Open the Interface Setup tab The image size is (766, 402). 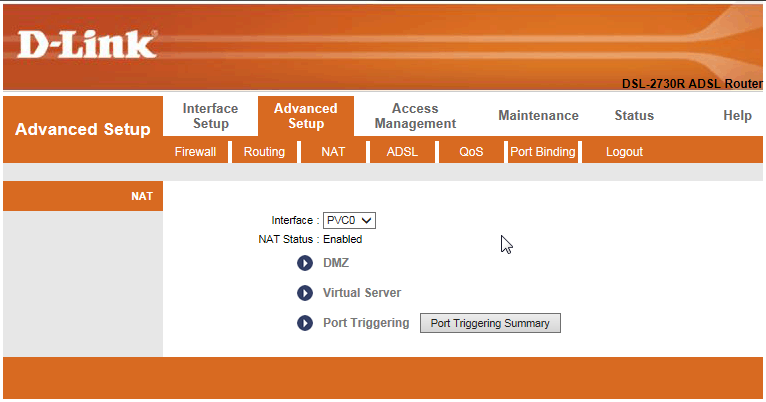[211, 116]
